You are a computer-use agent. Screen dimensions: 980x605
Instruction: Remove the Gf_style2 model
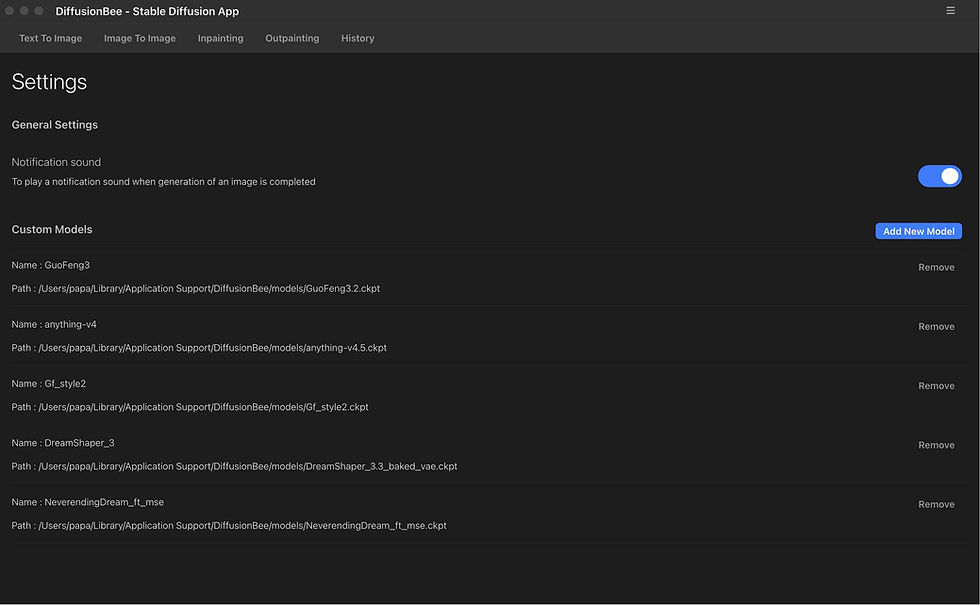click(936, 386)
